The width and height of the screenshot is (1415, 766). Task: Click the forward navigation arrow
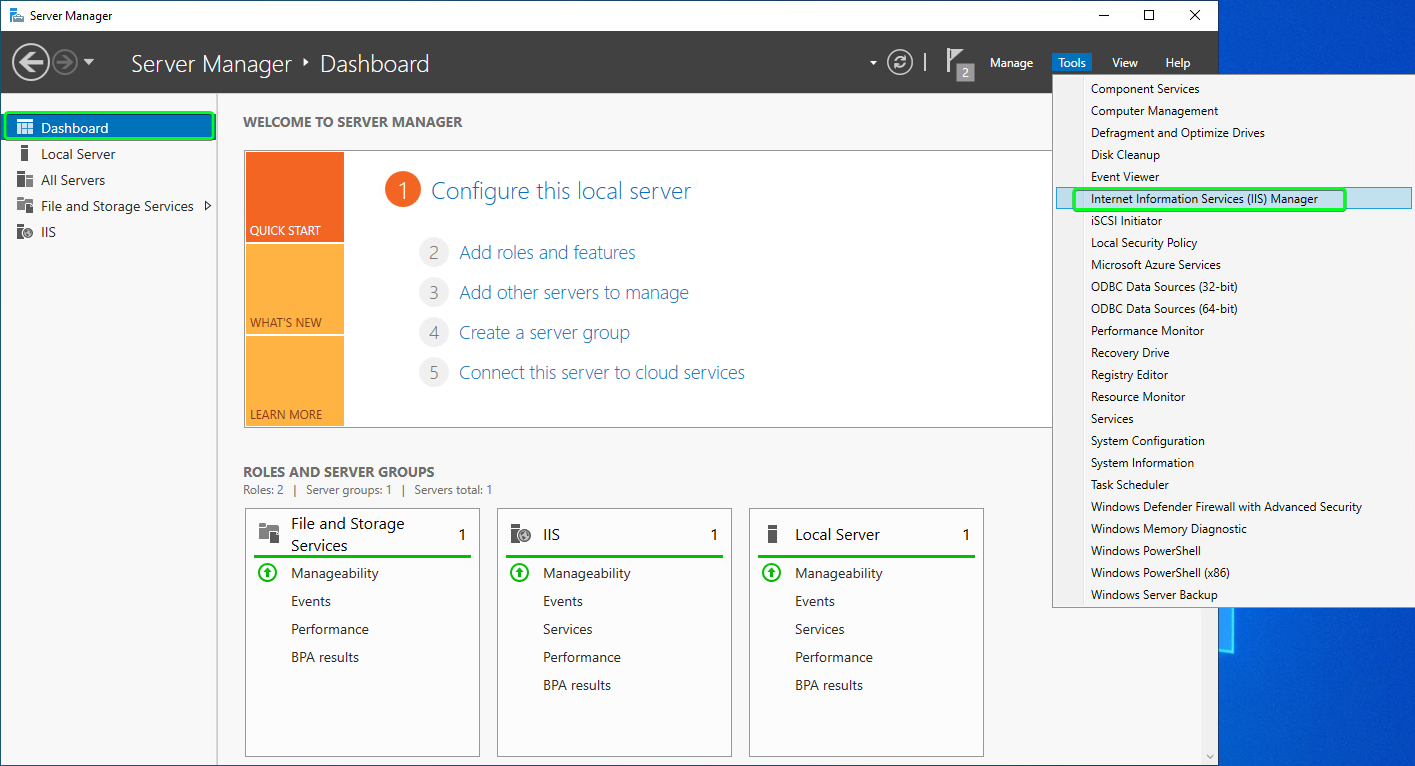pyautogui.click(x=65, y=63)
